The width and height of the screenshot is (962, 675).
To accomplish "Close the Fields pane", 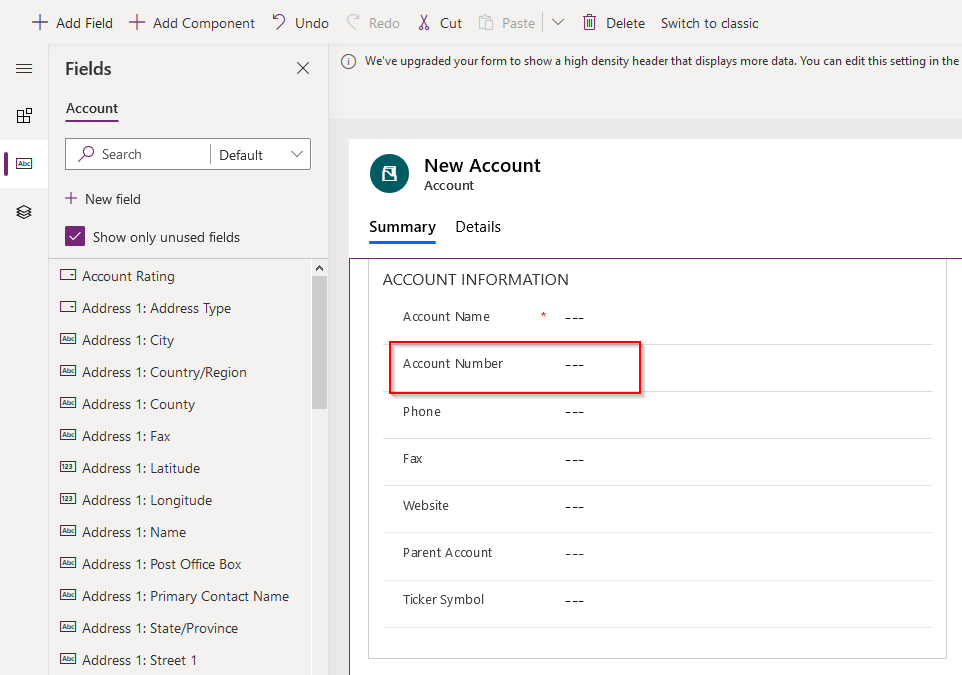I will coord(303,69).
